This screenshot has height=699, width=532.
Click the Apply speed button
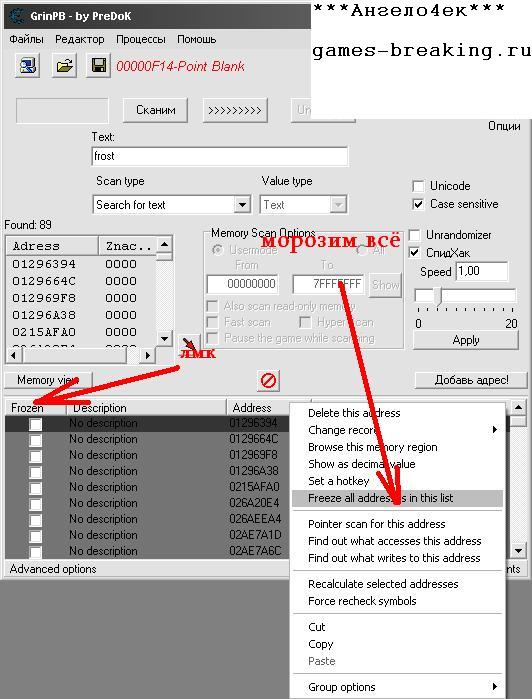pyautogui.click(x=466, y=340)
